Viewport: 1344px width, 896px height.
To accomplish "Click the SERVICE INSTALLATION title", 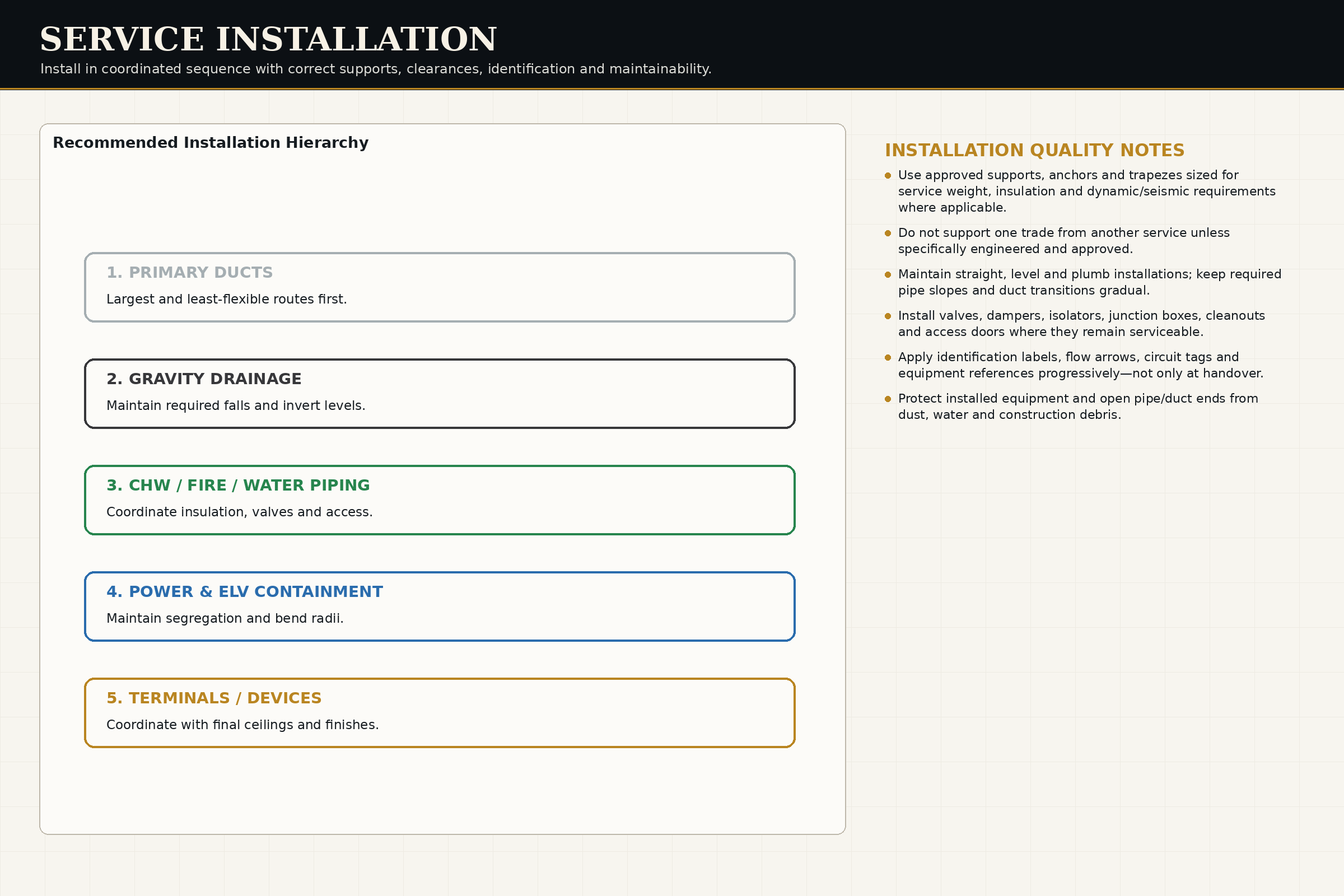I will pos(268,39).
